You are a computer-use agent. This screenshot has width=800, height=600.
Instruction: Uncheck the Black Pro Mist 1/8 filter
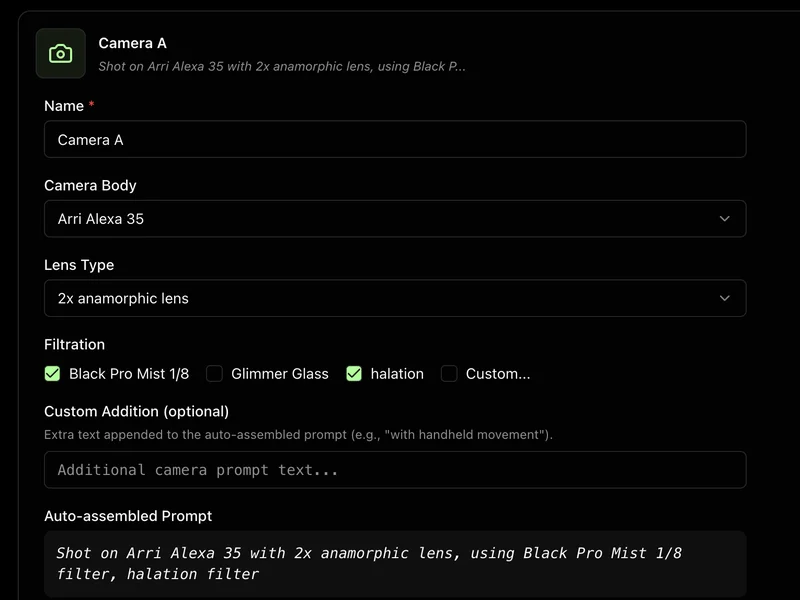[x=52, y=373]
